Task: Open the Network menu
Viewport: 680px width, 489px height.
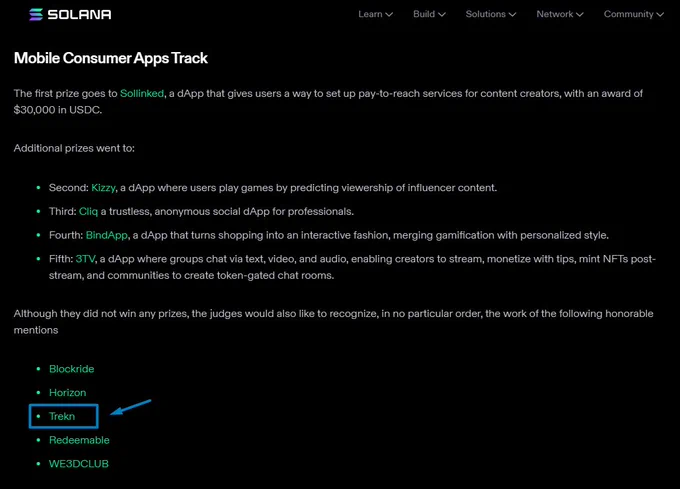Action: tap(559, 14)
